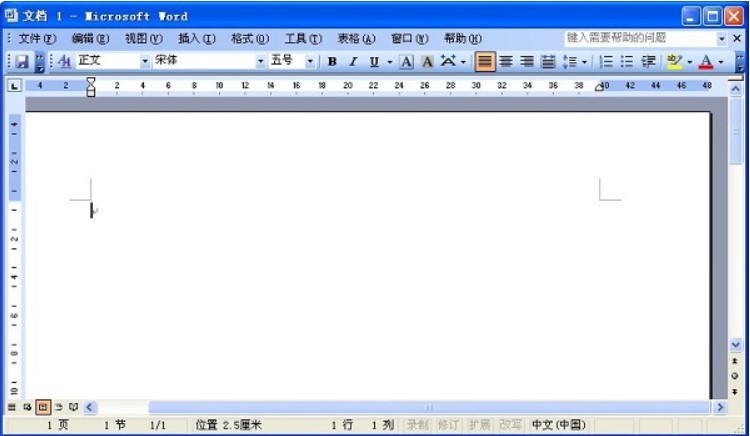
Task: Click the horizontal scroll left arrow
Action: click(89, 407)
